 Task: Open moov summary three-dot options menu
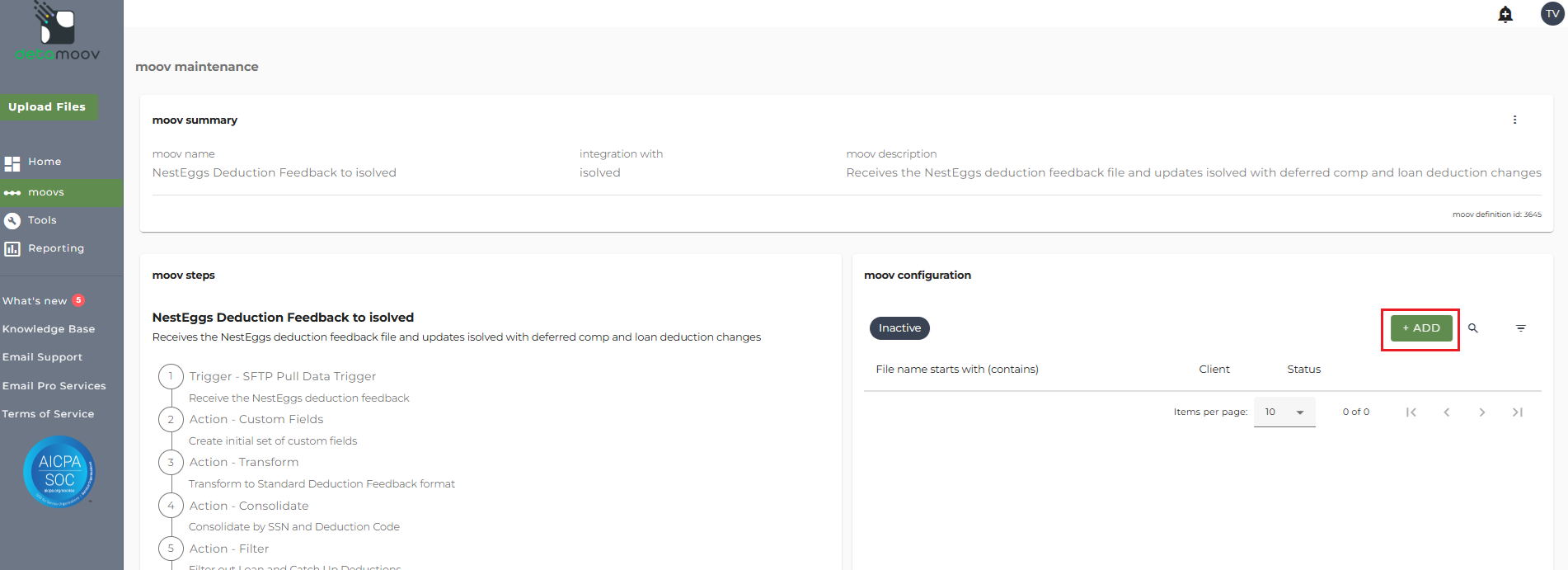tap(1514, 120)
